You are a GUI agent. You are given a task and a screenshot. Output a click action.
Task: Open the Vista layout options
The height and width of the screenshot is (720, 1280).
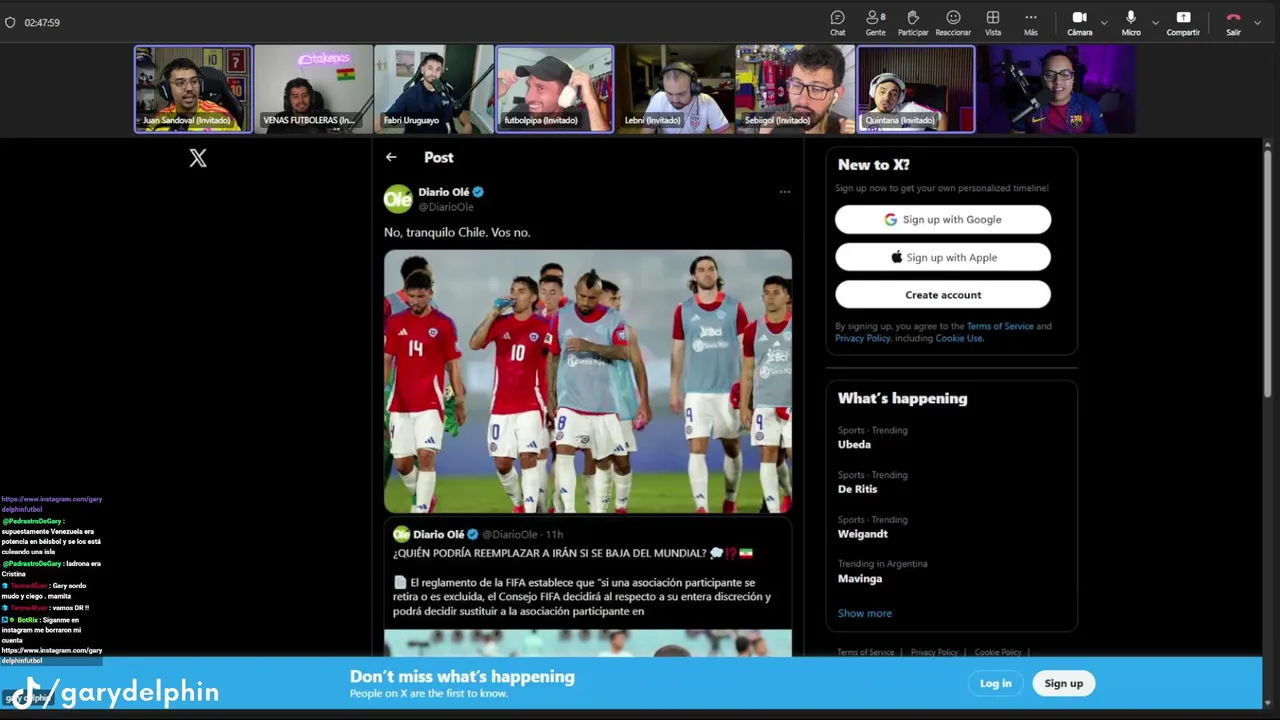pyautogui.click(x=993, y=22)
